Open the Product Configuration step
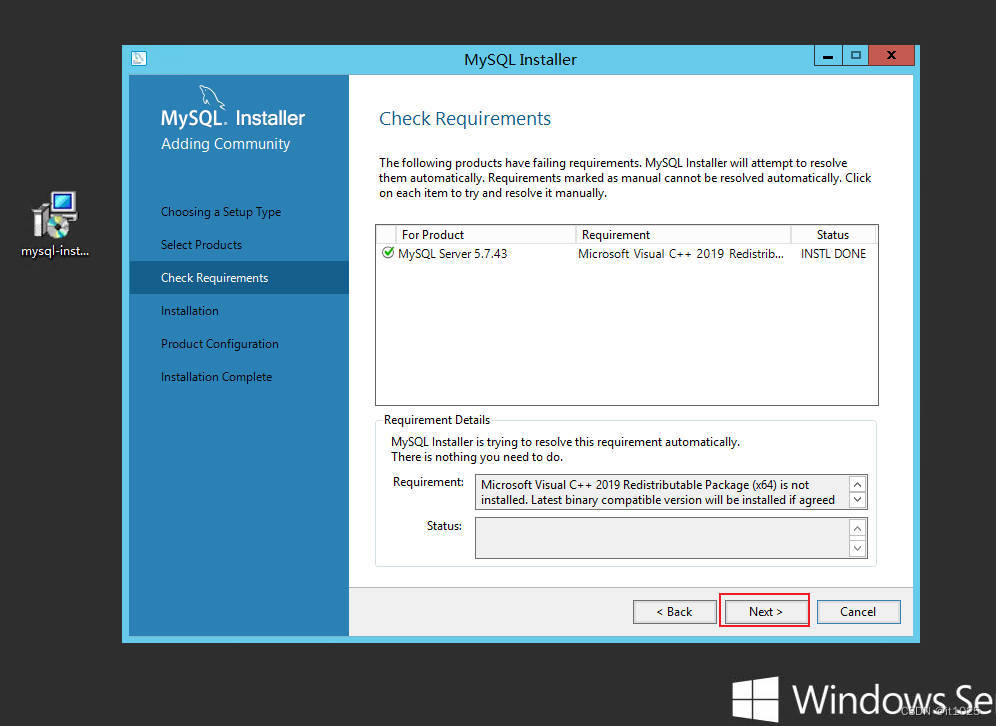Screen dimensions: 996x726 [219, 344]
